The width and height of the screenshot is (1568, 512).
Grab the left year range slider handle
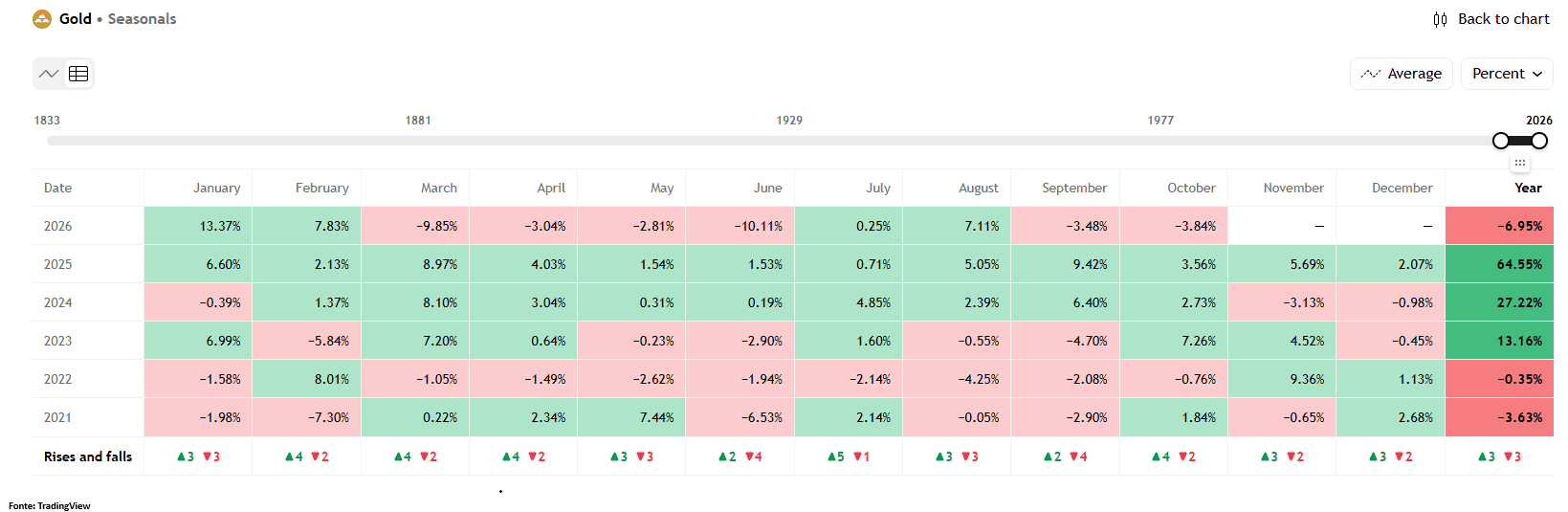pyautogui.click(x=1501, y=141)
